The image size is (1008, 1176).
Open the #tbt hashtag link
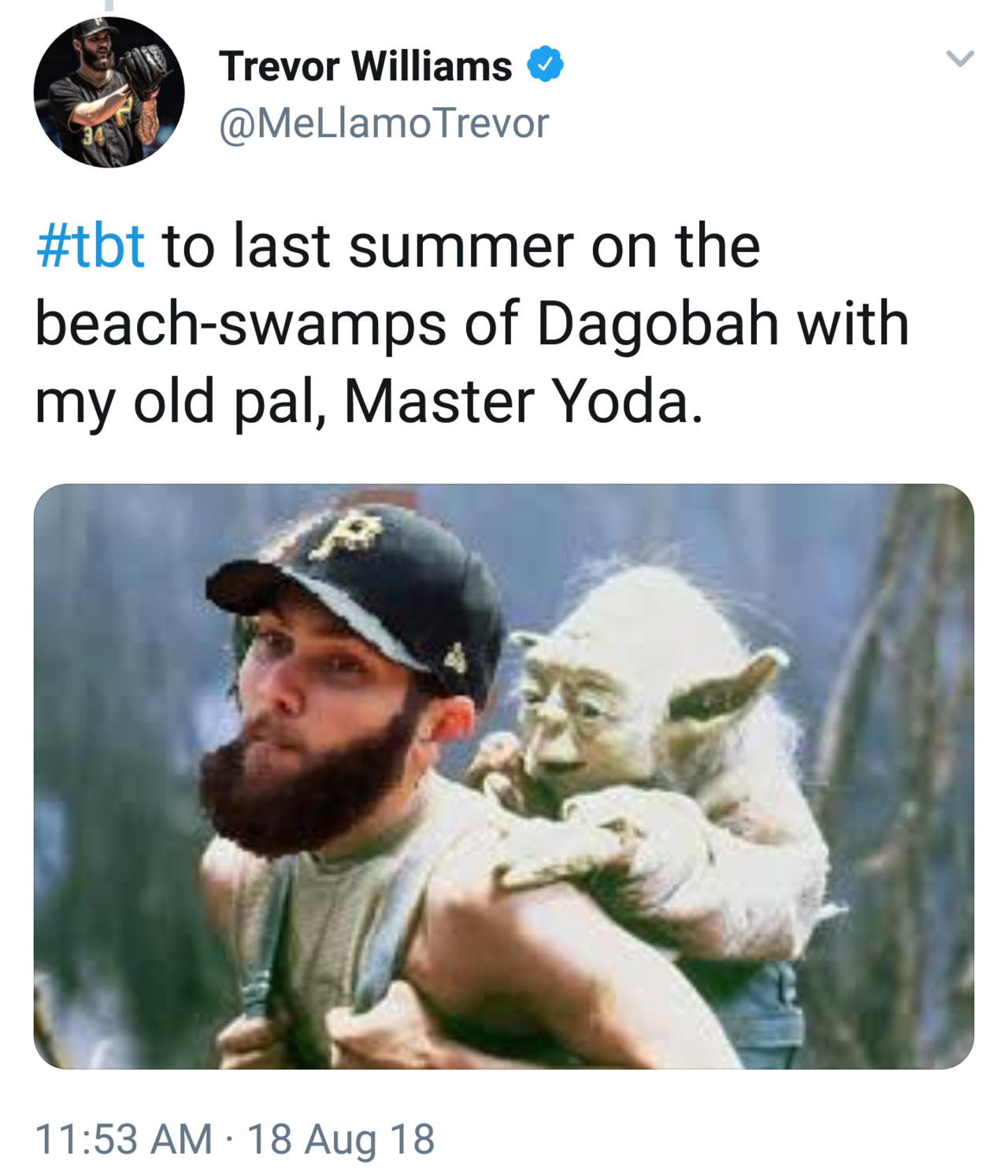[91, 246]
